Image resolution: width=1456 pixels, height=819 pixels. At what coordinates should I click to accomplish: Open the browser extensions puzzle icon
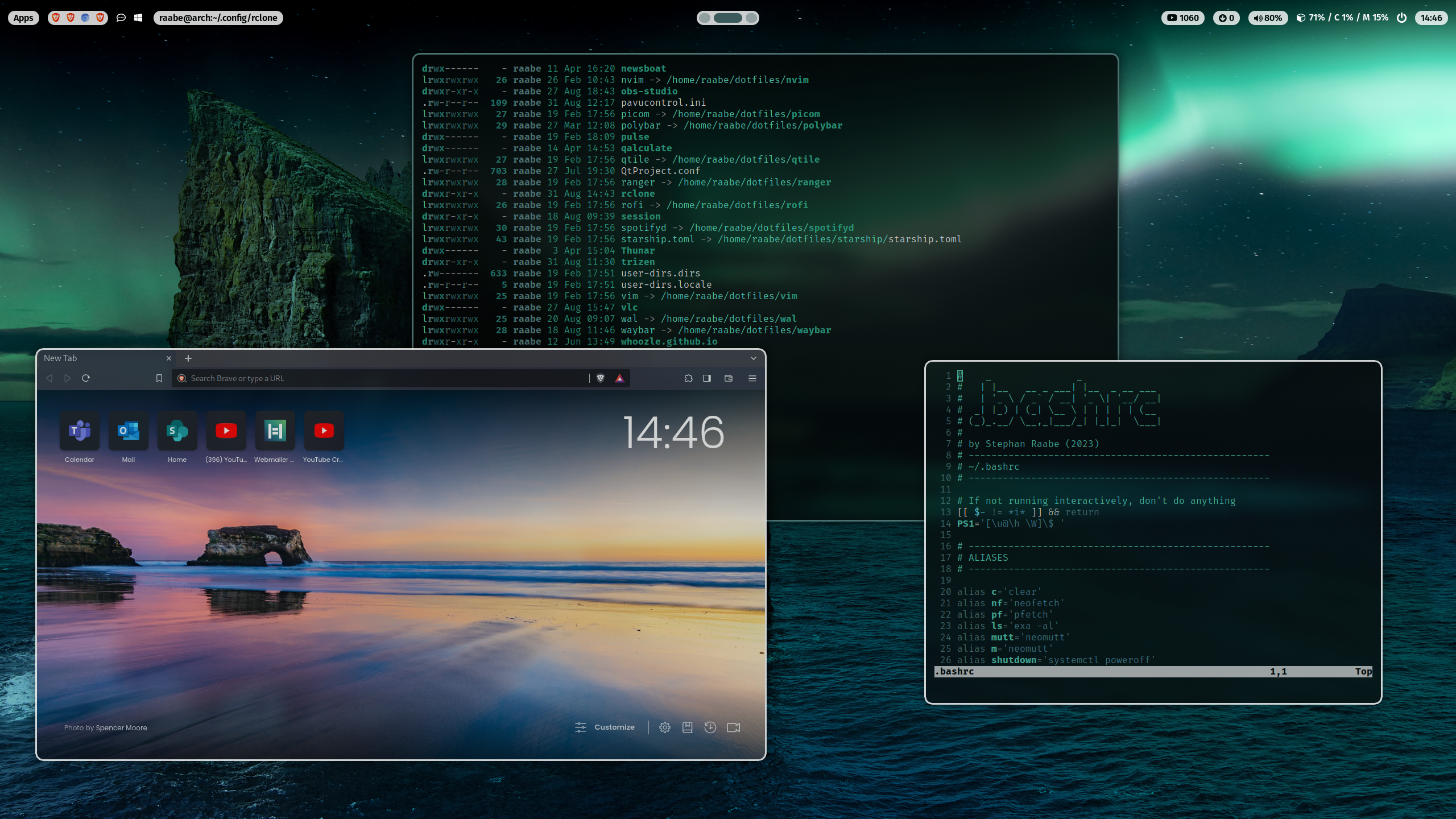click(688, 378)
